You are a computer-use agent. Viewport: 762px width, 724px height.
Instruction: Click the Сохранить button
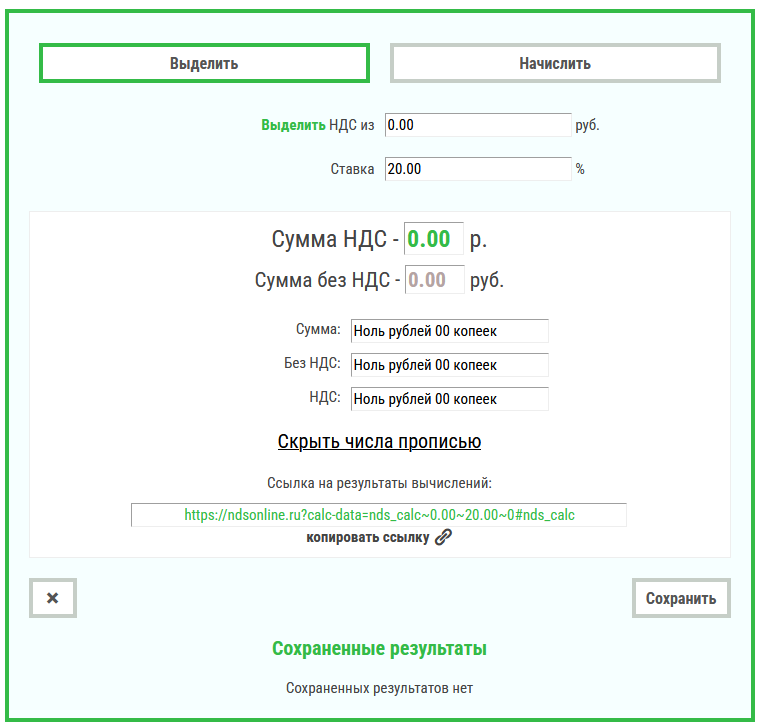(681, 598)
